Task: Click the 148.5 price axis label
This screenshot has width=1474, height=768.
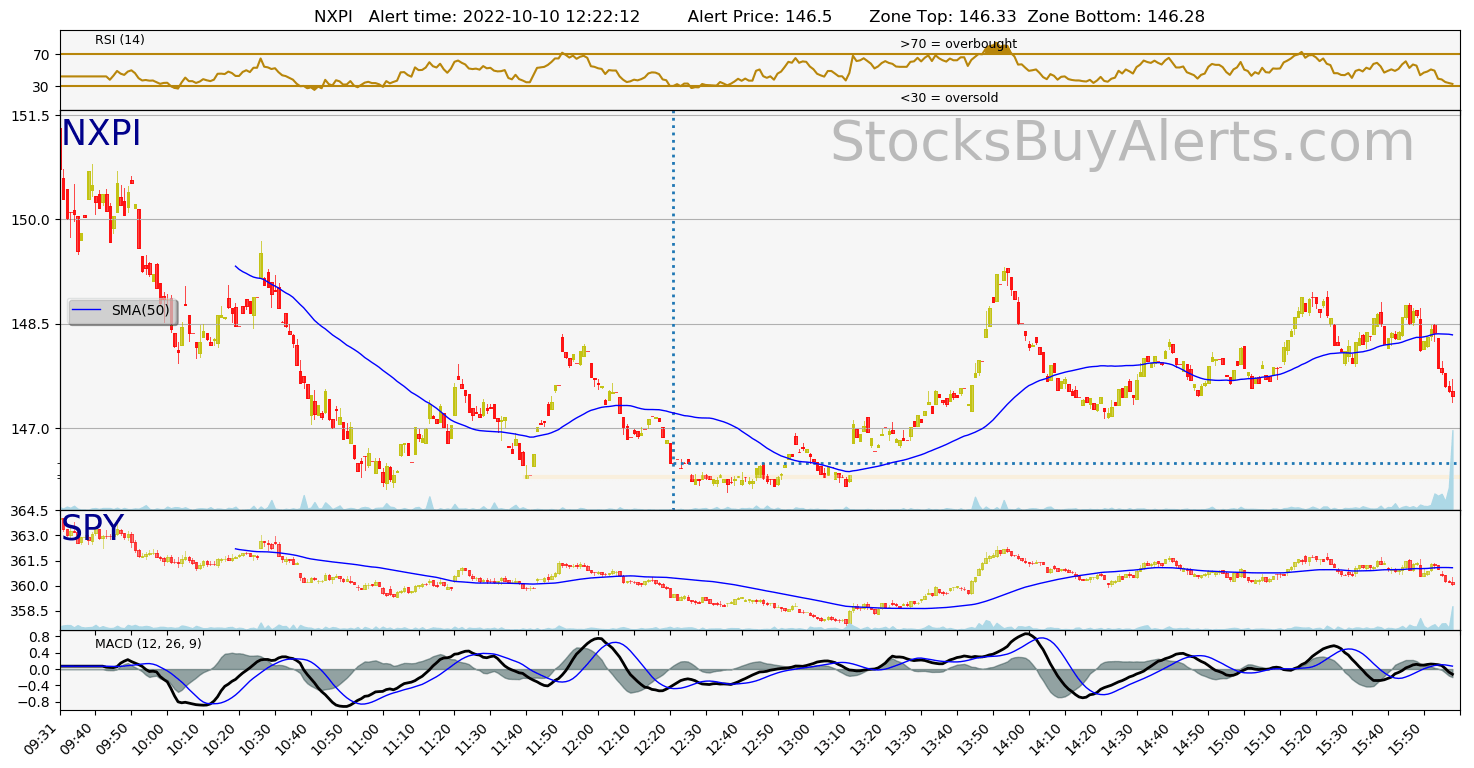Action: tap(31, 324)
